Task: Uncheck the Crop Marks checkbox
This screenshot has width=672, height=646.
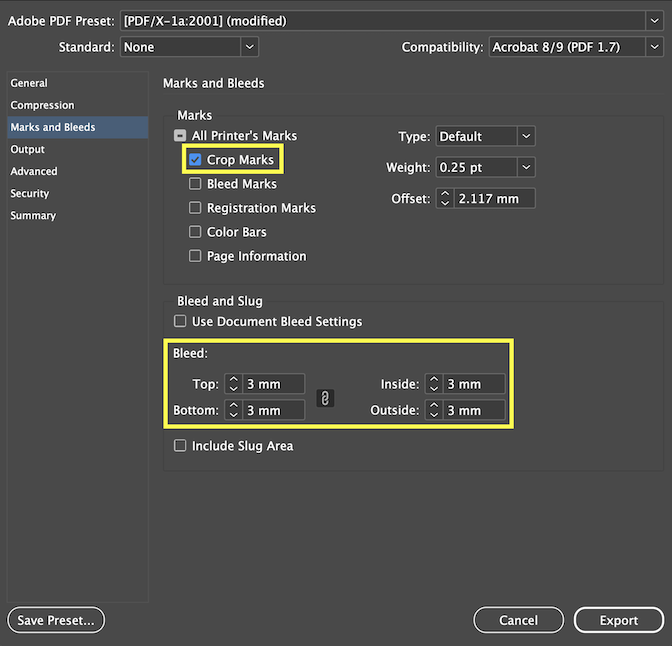Action: tap(196, 160)
